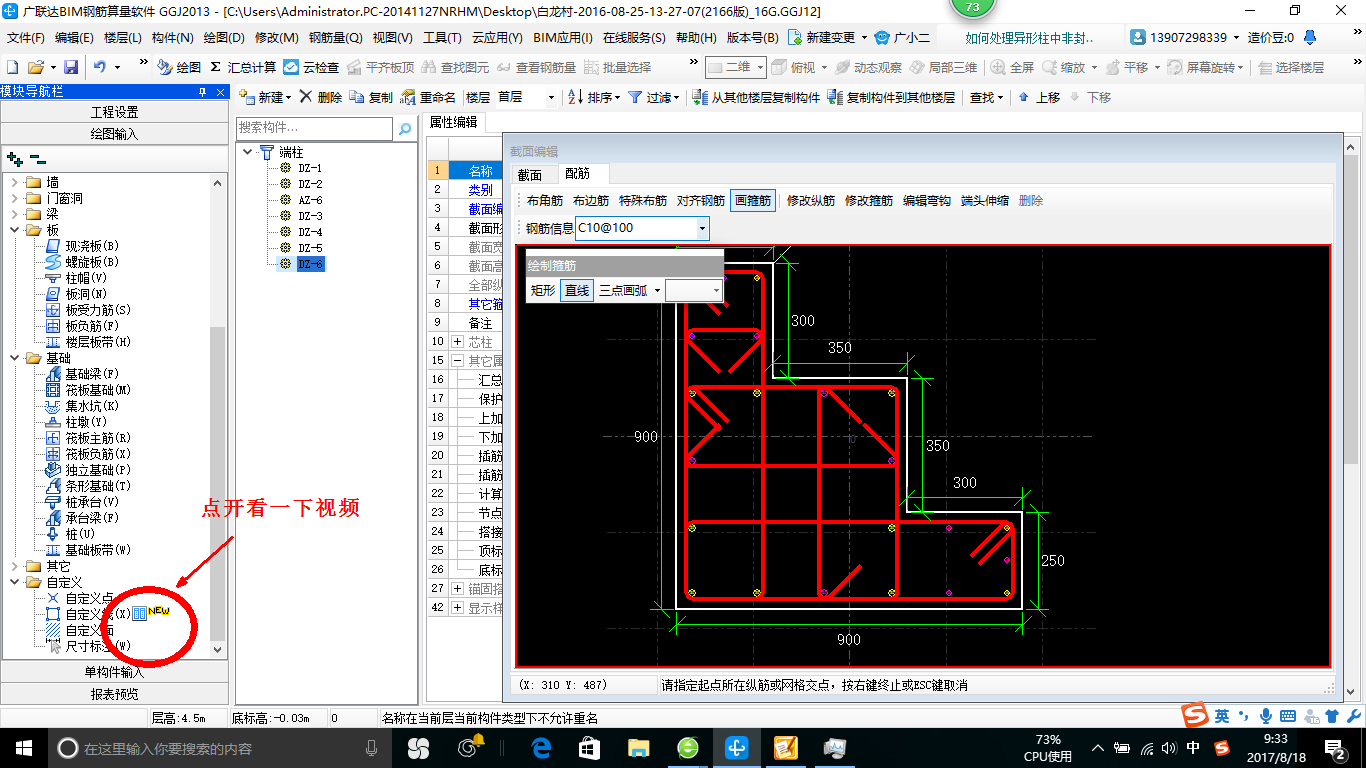Click 端头伸缩 button

click(x=984, y=200)
